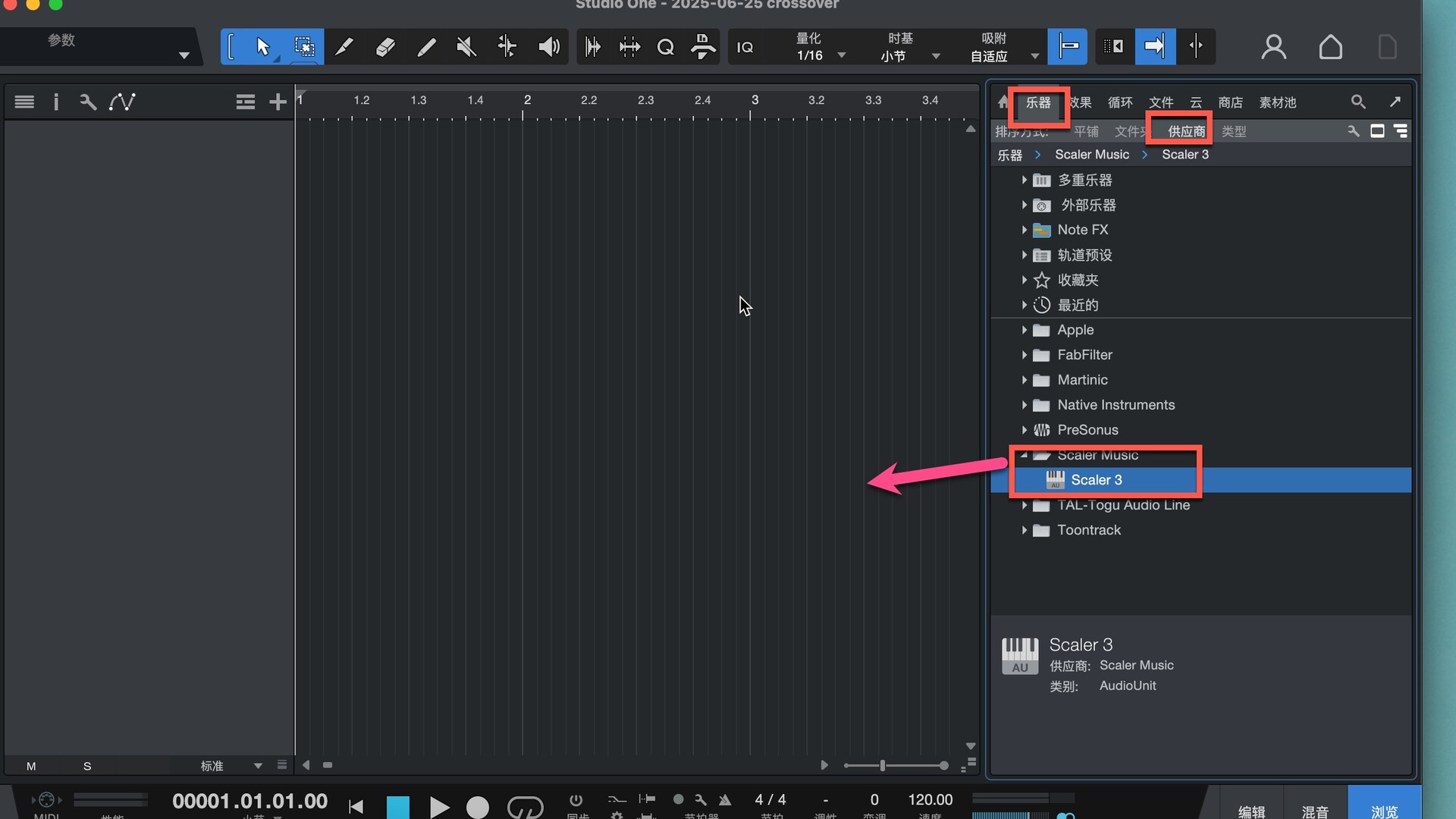The height and width of the screenshot is (819, 1456).
Task: Show automation curve icon
Action: (x=122, y=102)
